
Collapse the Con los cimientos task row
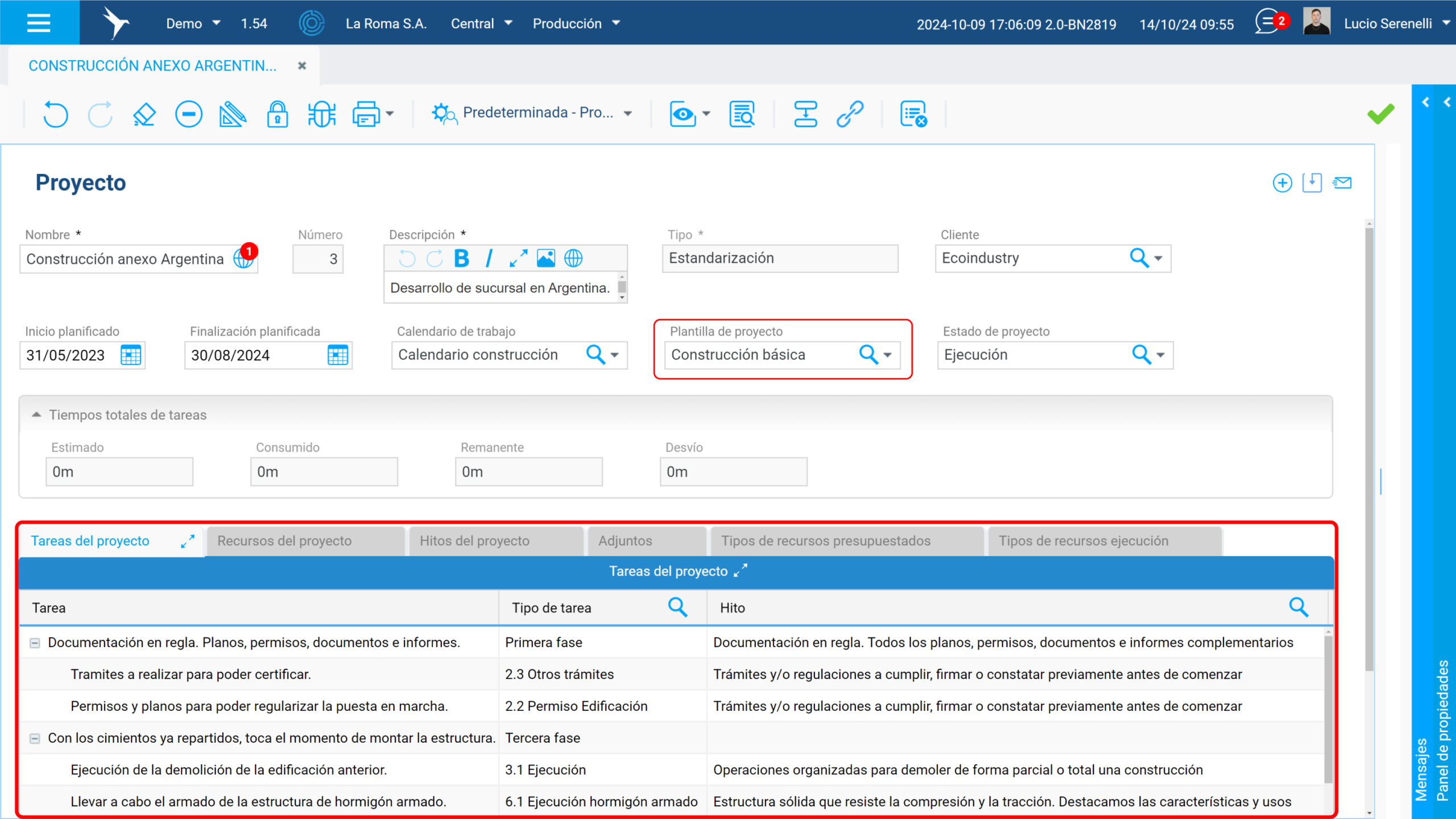coord(35,738)
